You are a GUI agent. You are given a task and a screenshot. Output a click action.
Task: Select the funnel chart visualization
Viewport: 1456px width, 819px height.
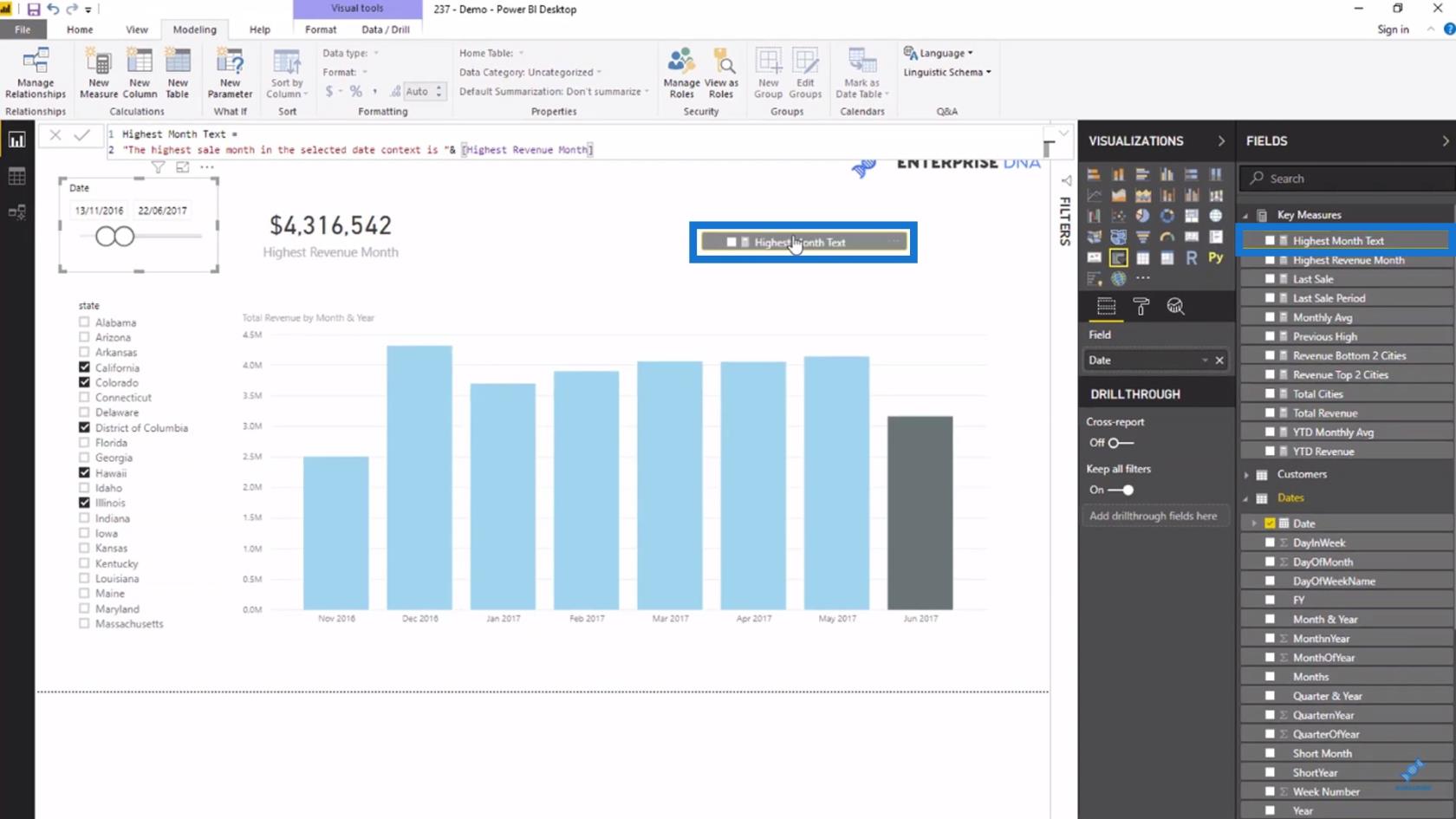coord(1142,237)
